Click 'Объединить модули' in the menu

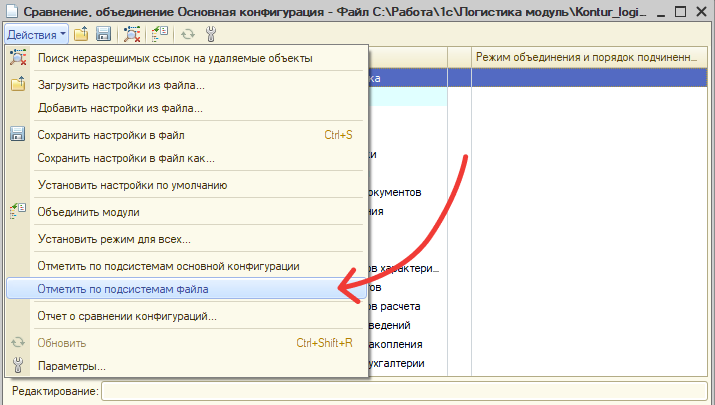click(x=88, y=212)
